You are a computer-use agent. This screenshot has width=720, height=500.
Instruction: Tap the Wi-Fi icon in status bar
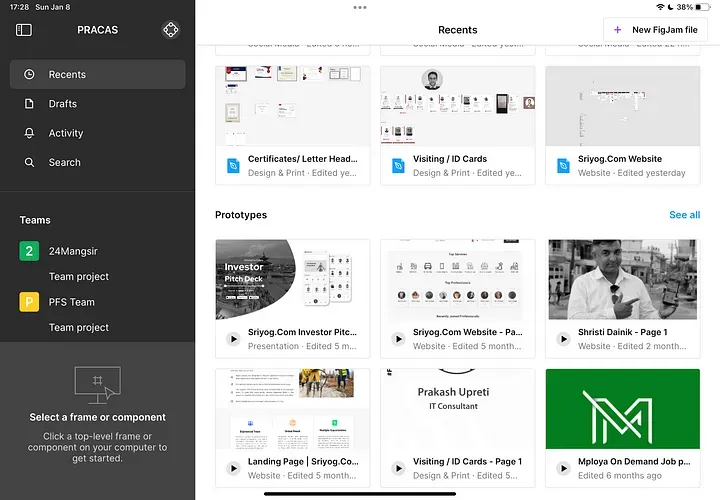point(660,7)
